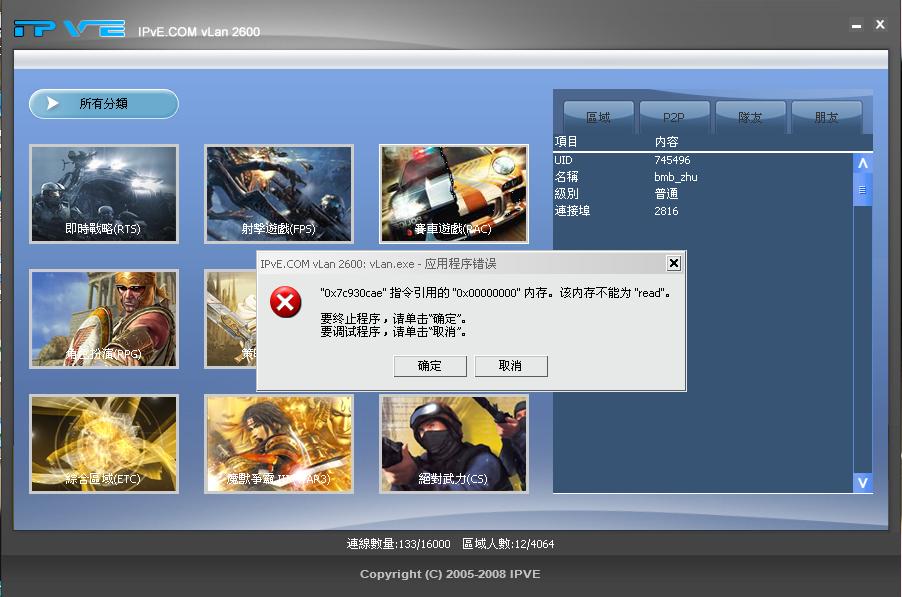Viewport: 902px width, 597px height.
Task: Click the red error icon in dialog
Action: pyautogui.click(x=285, y=302)
